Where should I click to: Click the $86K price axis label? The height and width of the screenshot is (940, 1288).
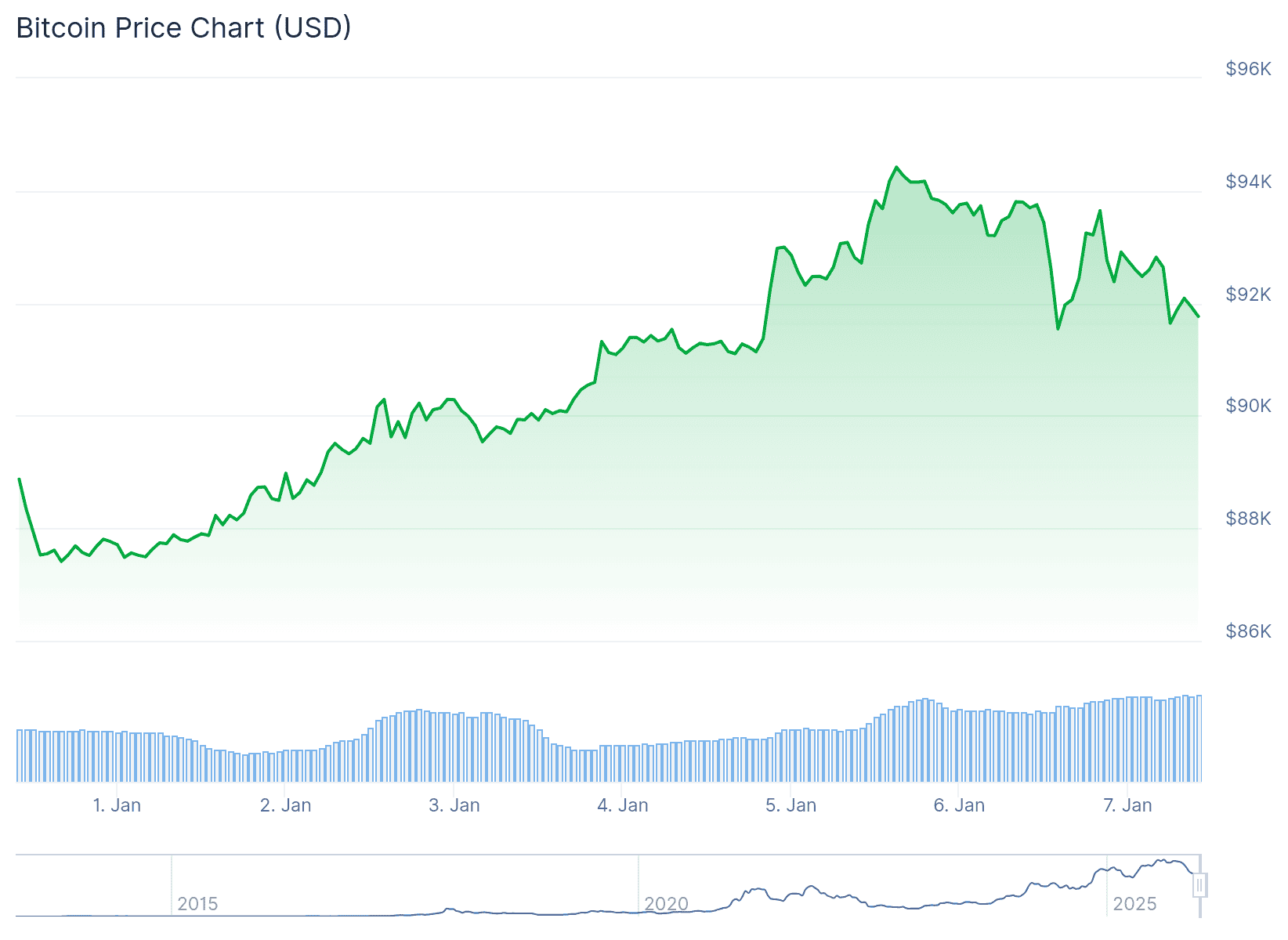(1248, 631)
